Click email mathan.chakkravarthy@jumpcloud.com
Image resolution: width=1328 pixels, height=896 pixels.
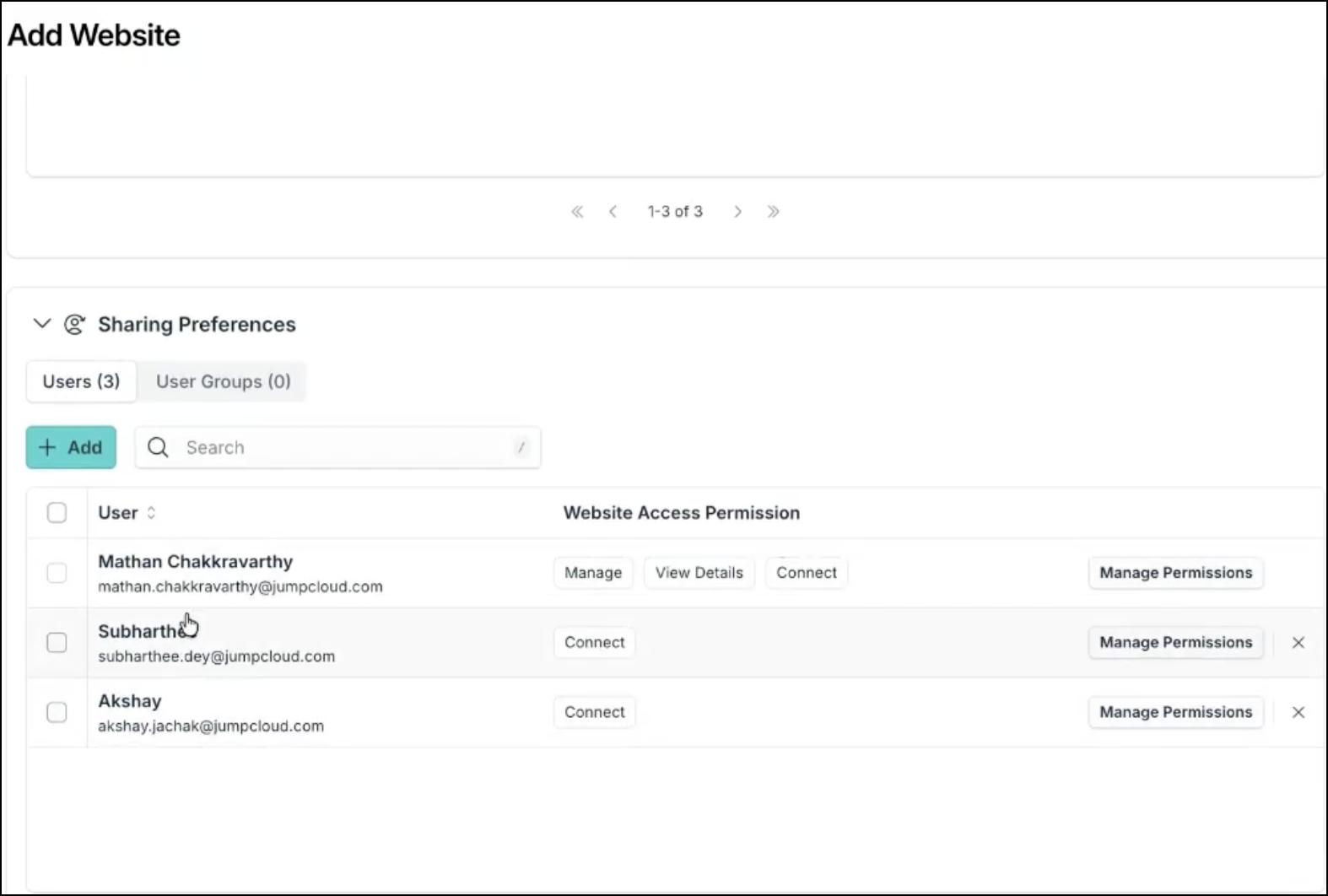(x=240, y=587)
